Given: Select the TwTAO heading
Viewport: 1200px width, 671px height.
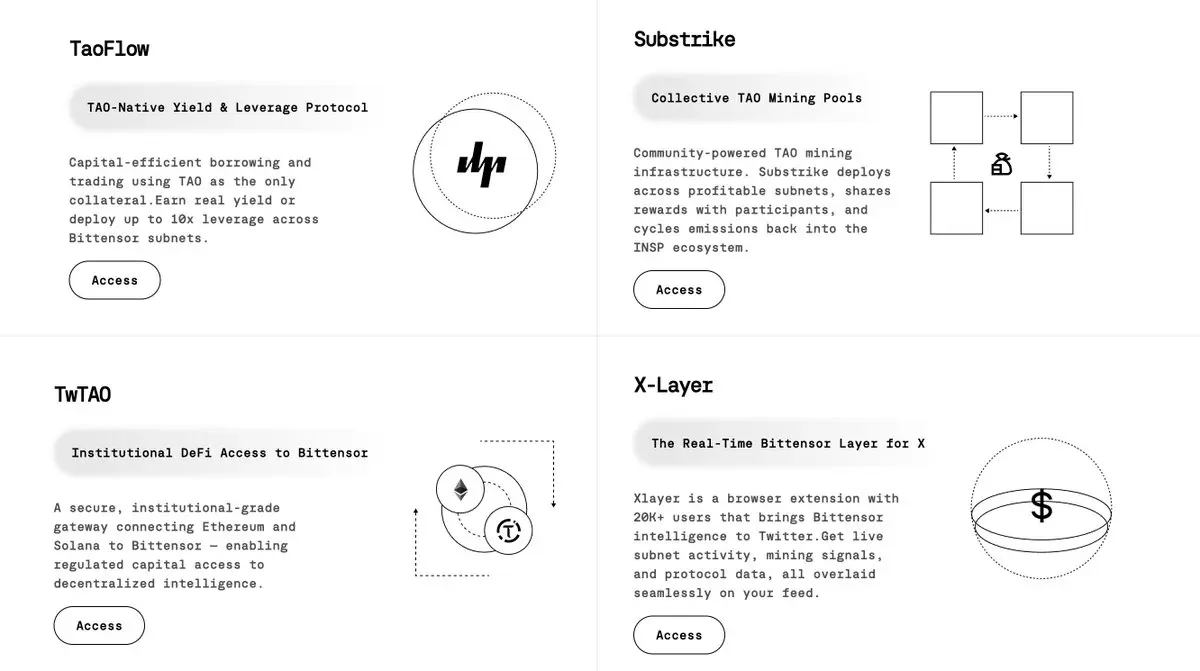Looking at the screenshot, I should point(83,394).
